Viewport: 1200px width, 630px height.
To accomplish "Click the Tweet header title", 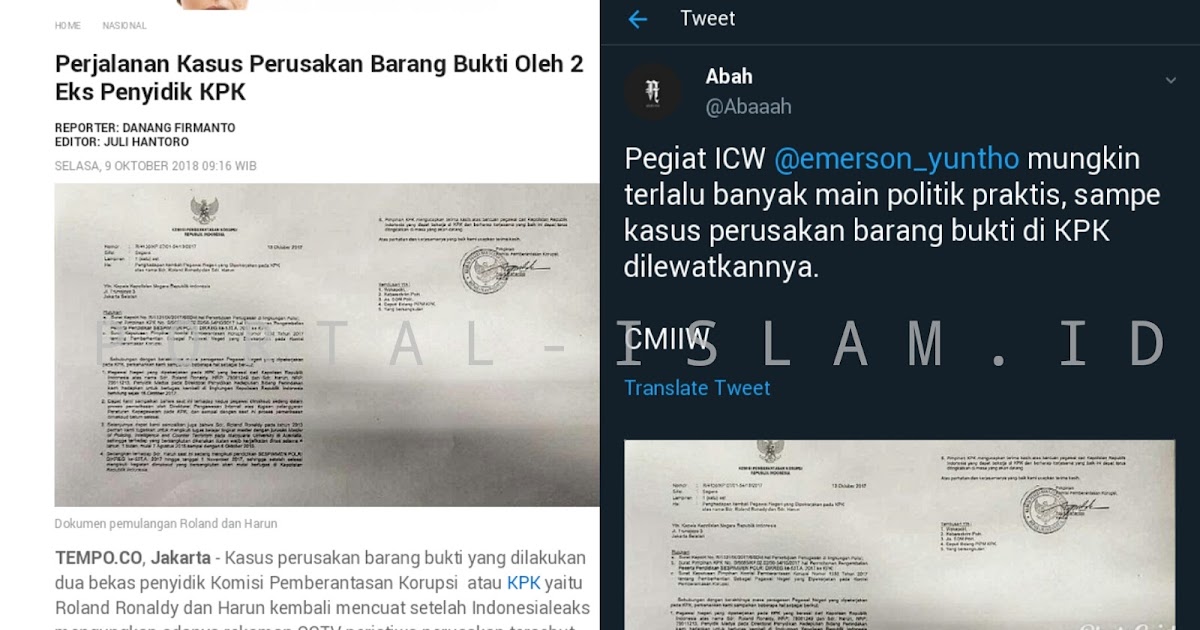I will 707,18.
